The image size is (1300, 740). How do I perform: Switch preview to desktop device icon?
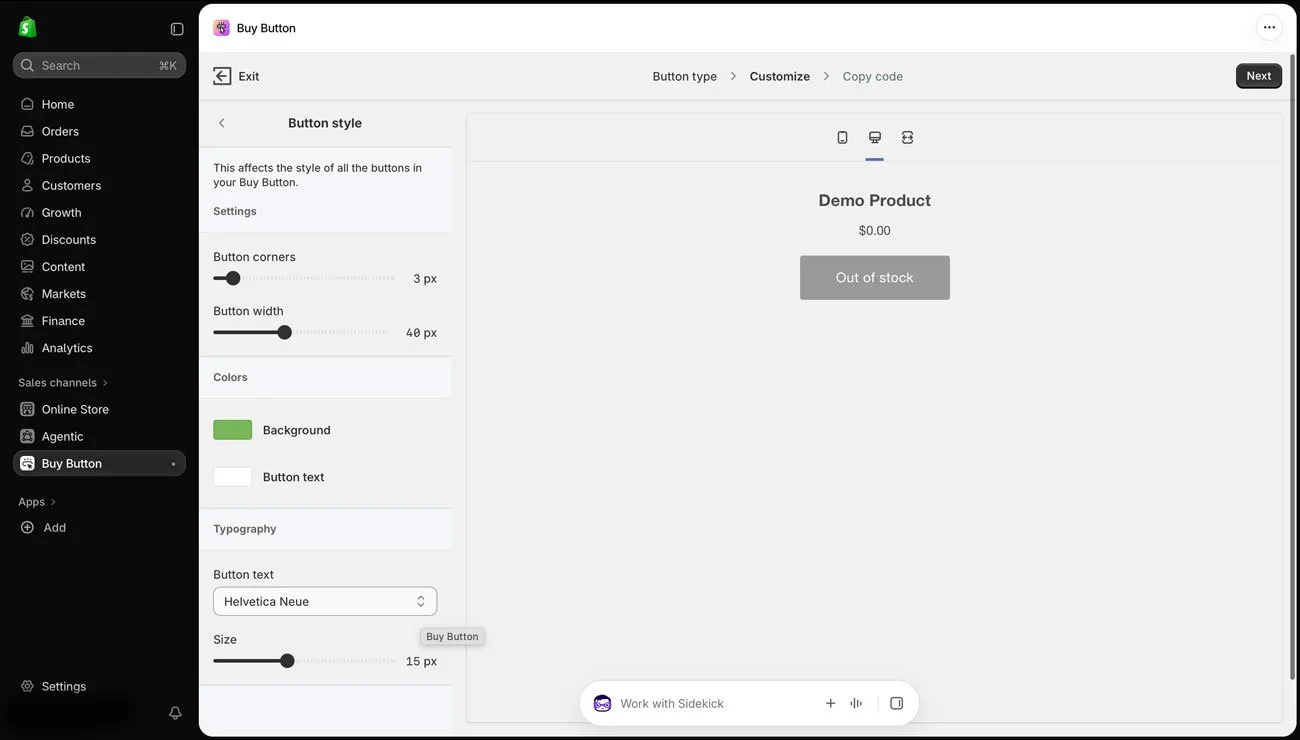click(x=875, y=137)
